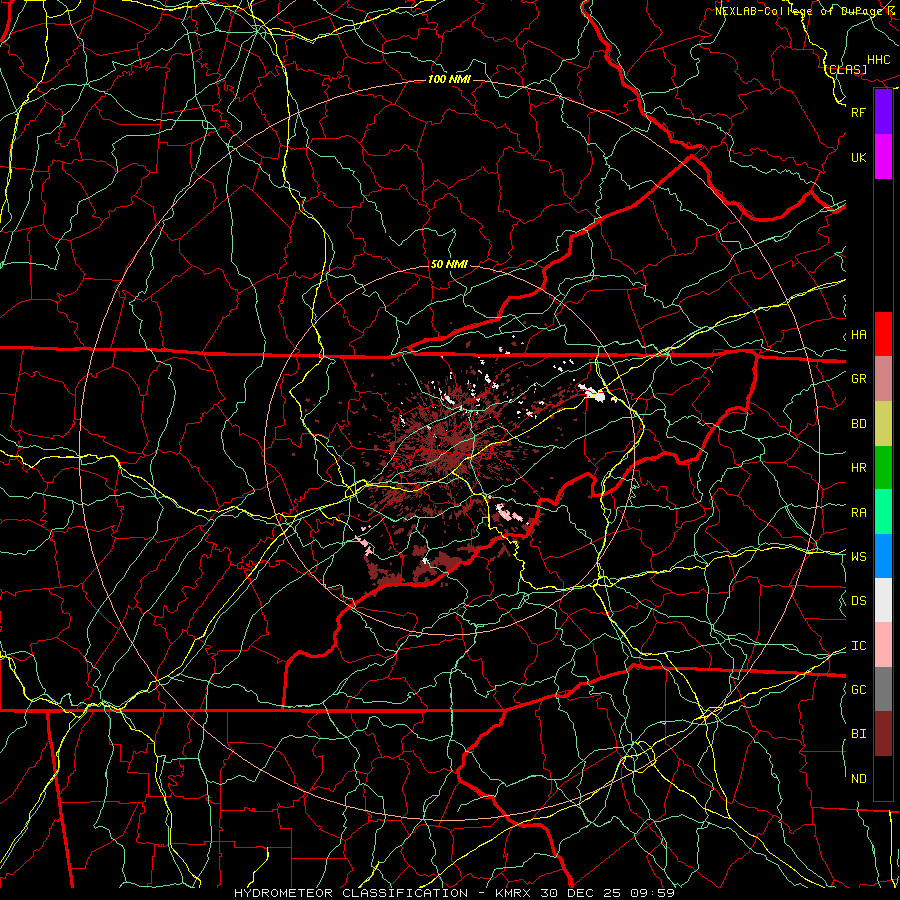This screenshot has width=900, height=900.
Task: Click the DS legend label
Action: (858, 601)
